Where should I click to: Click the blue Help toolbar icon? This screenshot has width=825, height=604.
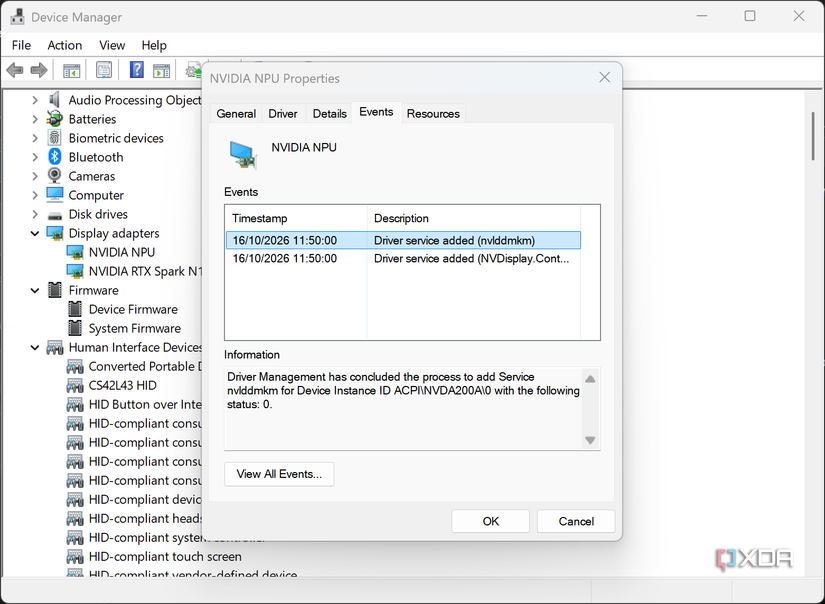[x=137, y=70]
